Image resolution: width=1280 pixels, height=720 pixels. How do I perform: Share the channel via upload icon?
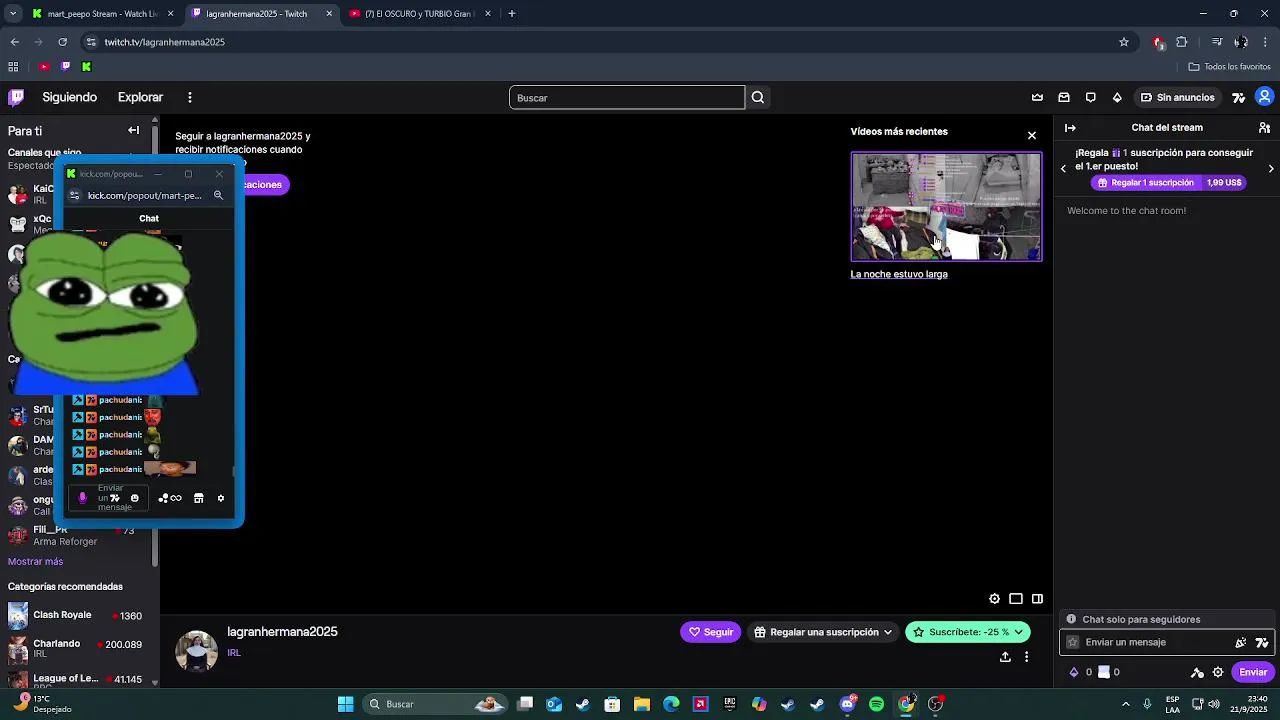[1005, 657]
